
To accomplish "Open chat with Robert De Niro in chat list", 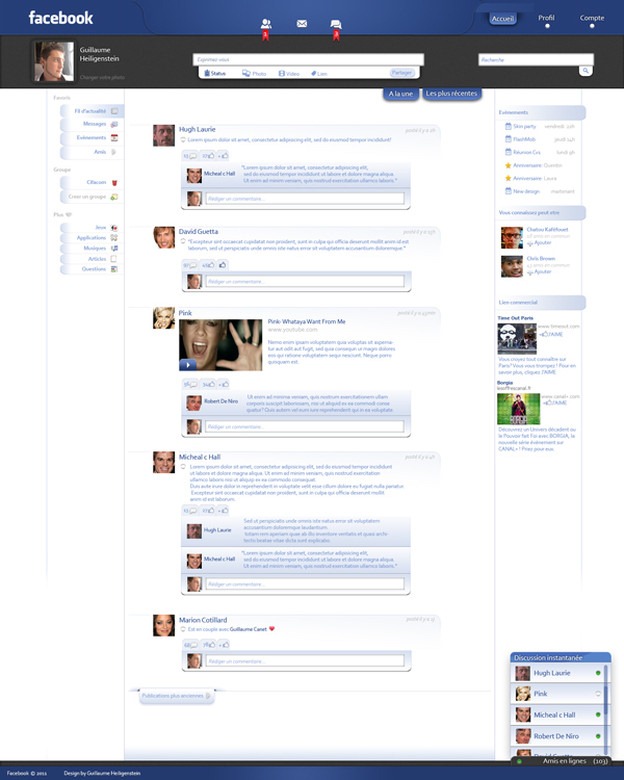I will [x=557, y=736].
